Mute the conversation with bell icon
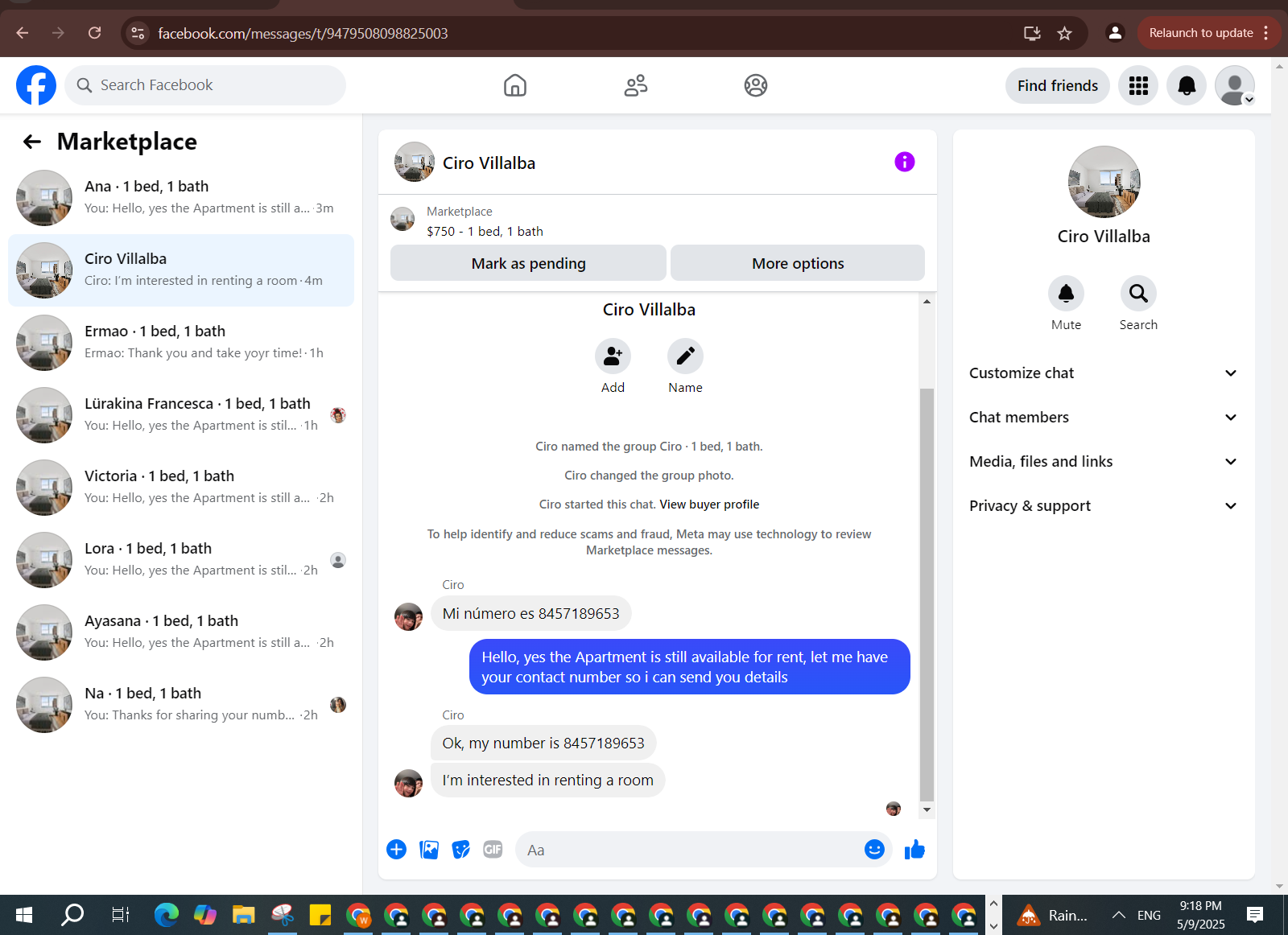This screenshot has width=1288, height=935. 1066,293
